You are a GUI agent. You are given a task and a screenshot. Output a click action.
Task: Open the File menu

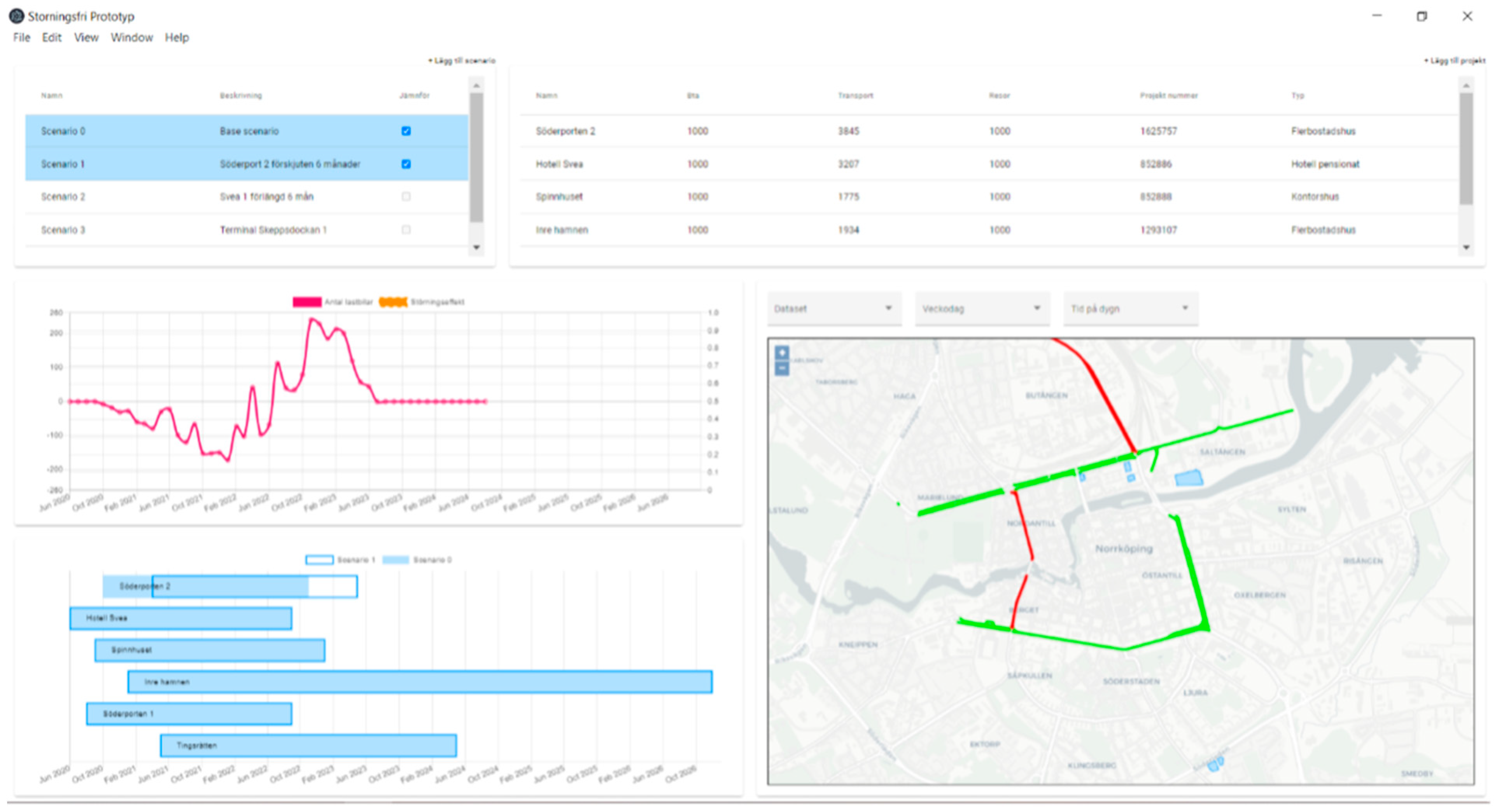click(21, 38)
